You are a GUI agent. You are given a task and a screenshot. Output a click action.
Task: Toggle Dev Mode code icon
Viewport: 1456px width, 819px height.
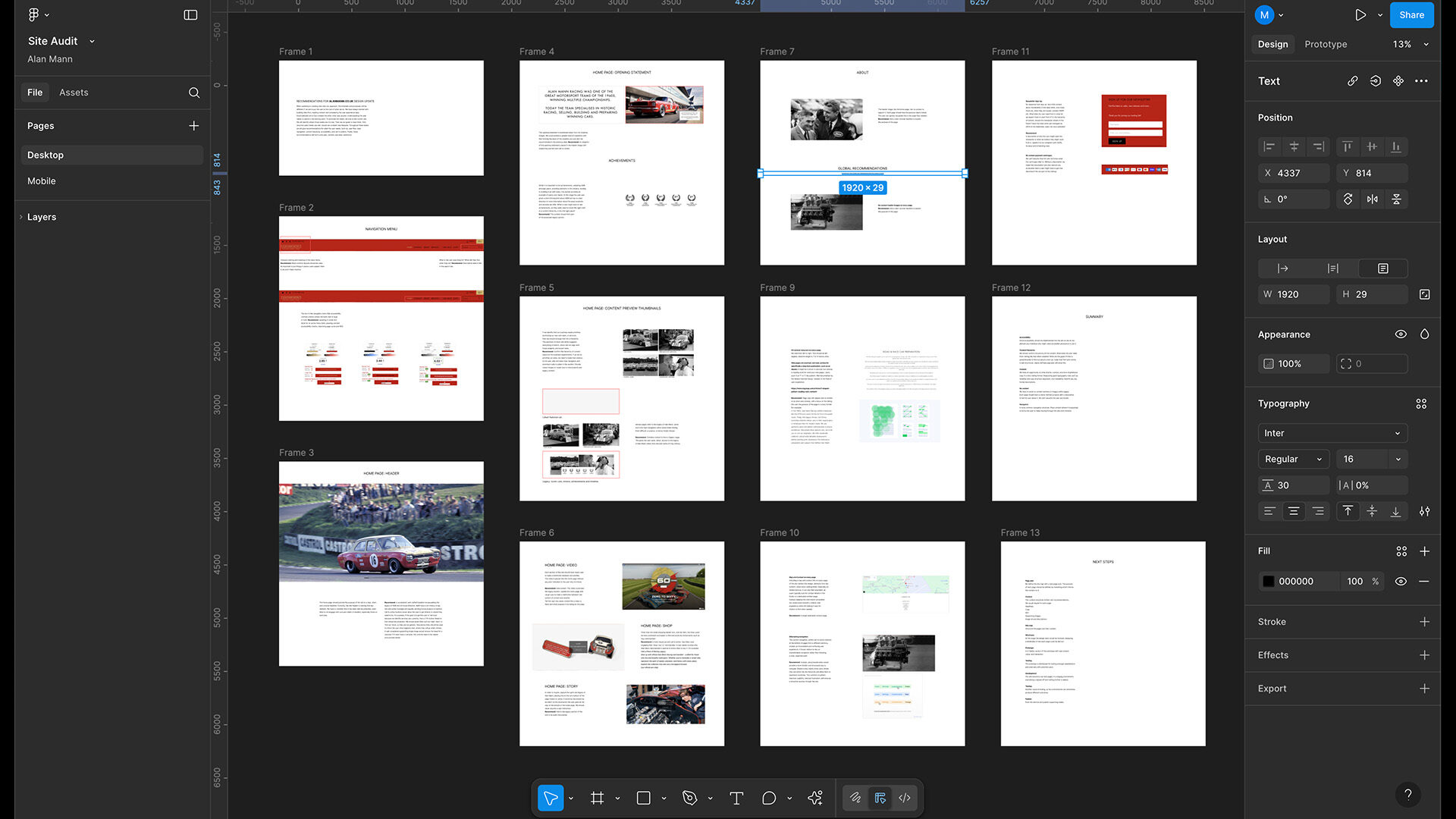[905, 798]
